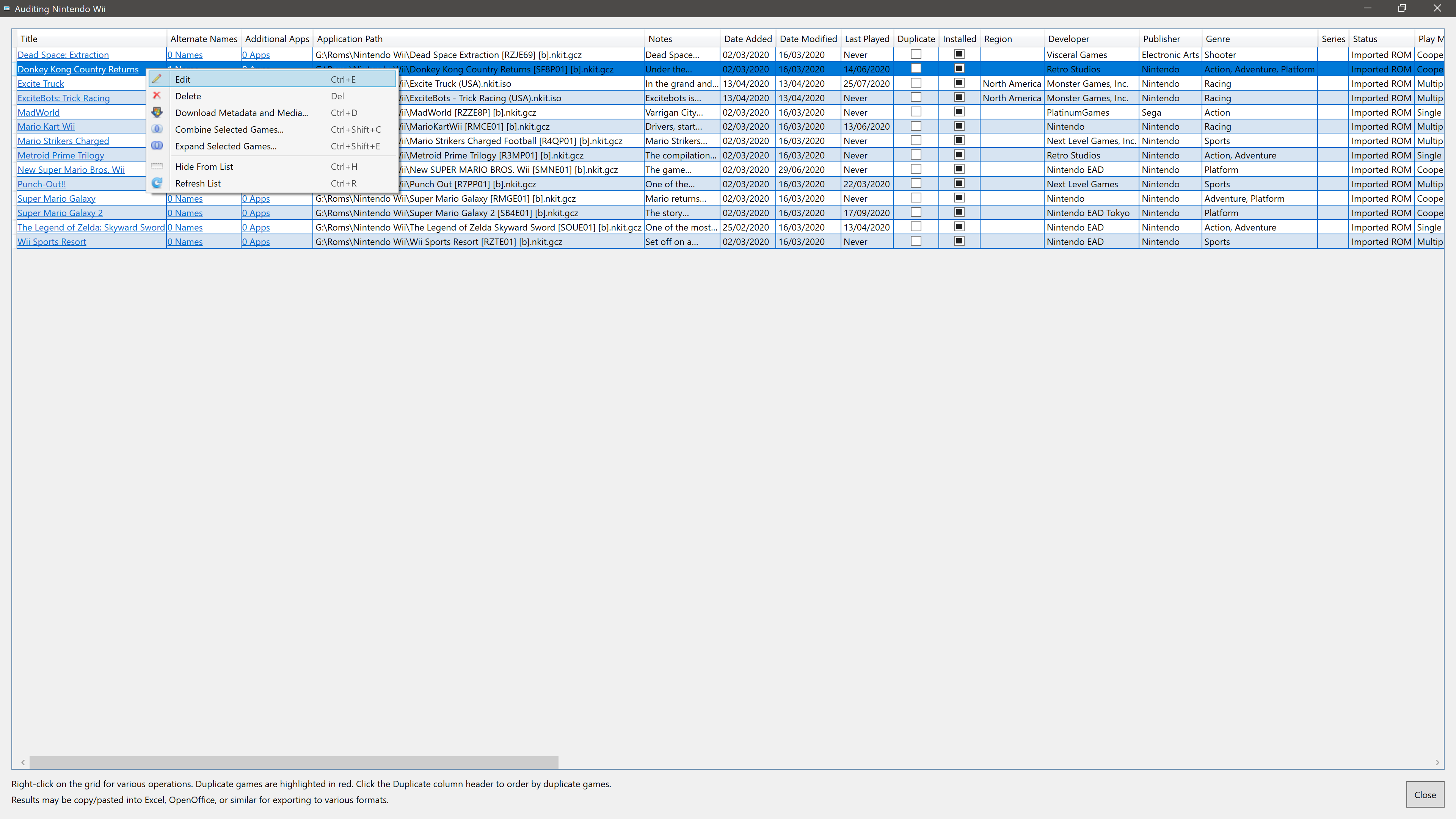This screenshot has width=1456, height=819.
Task: Click the Close button at bottom right
Action: tap(1425, 795)
